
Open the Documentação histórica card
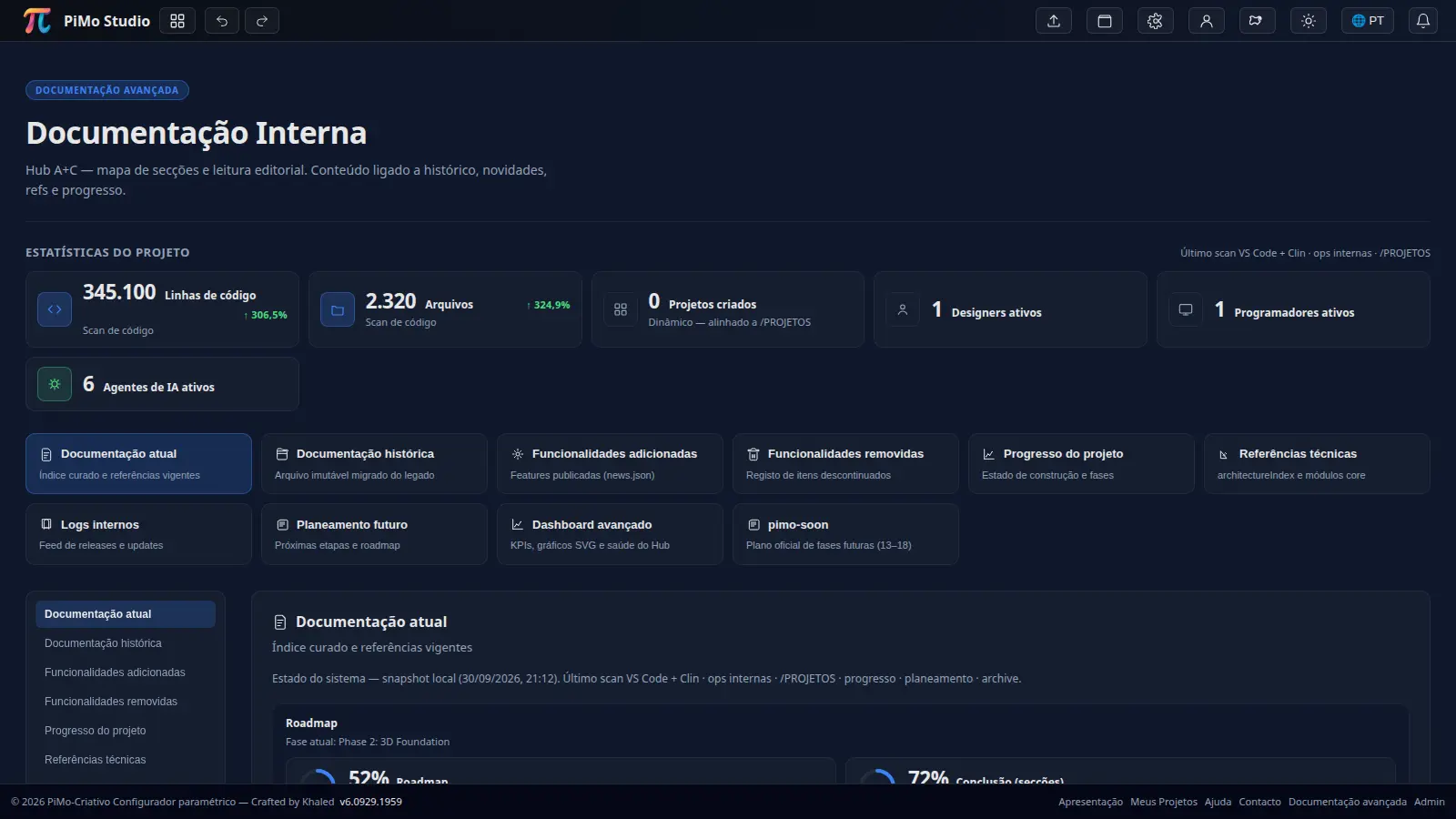click(374, 463)
